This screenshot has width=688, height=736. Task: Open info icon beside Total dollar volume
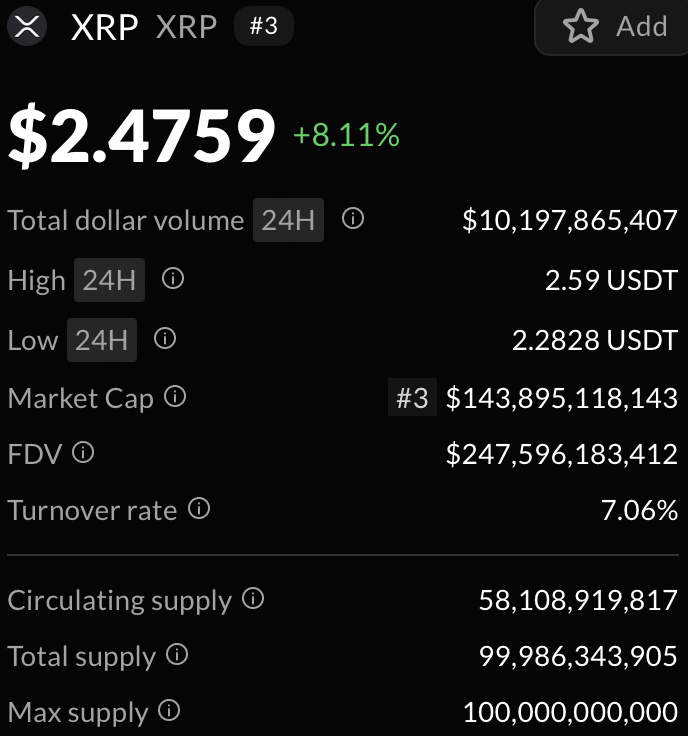pos(352,219)
